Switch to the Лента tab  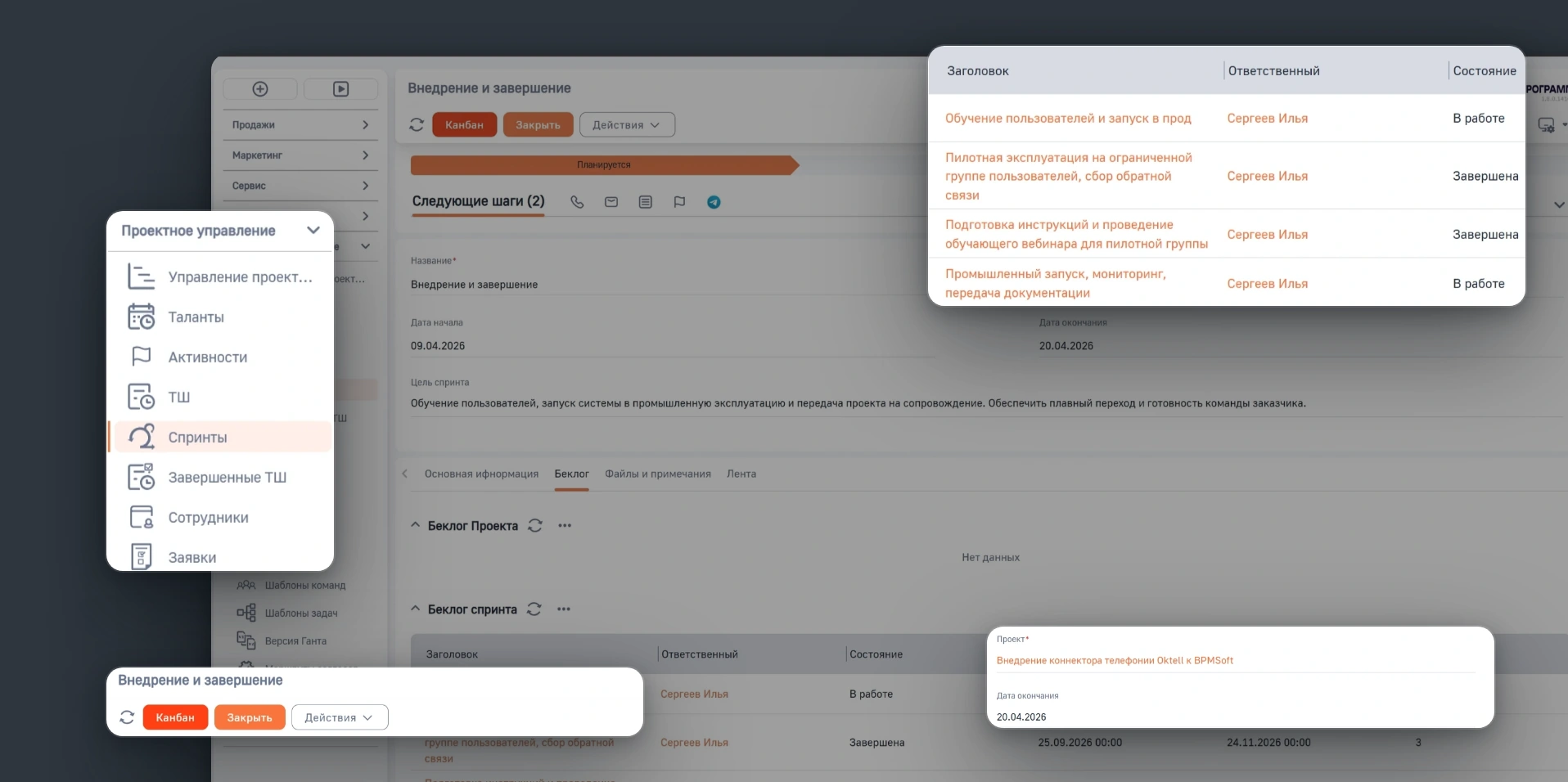tap(741, 474)
